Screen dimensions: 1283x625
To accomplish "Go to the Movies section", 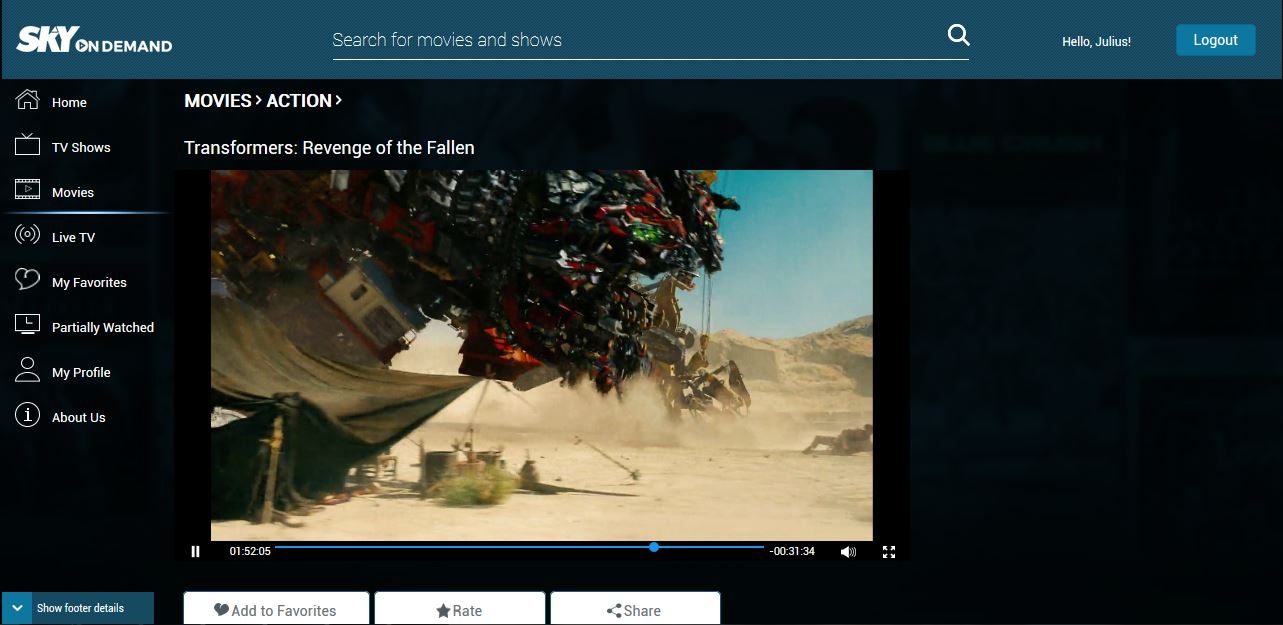I will [x=73, y=192].
